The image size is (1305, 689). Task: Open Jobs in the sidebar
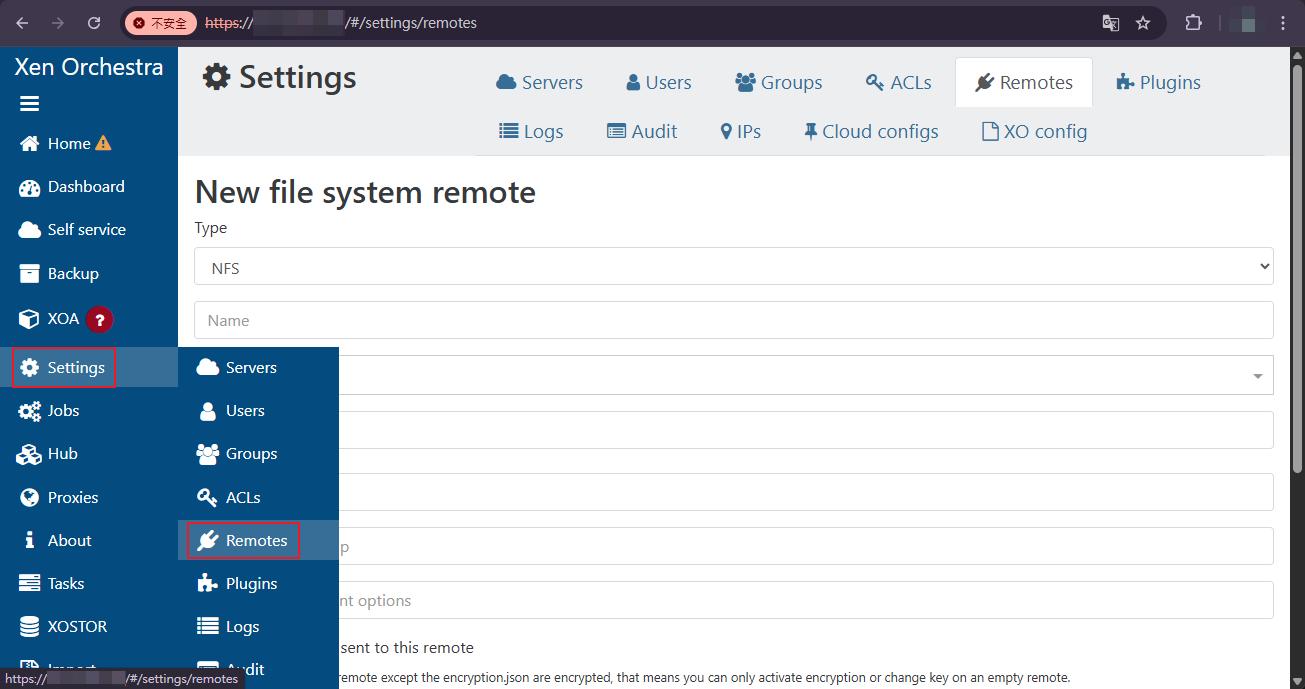pyautogui.click(x=50, y=411)
